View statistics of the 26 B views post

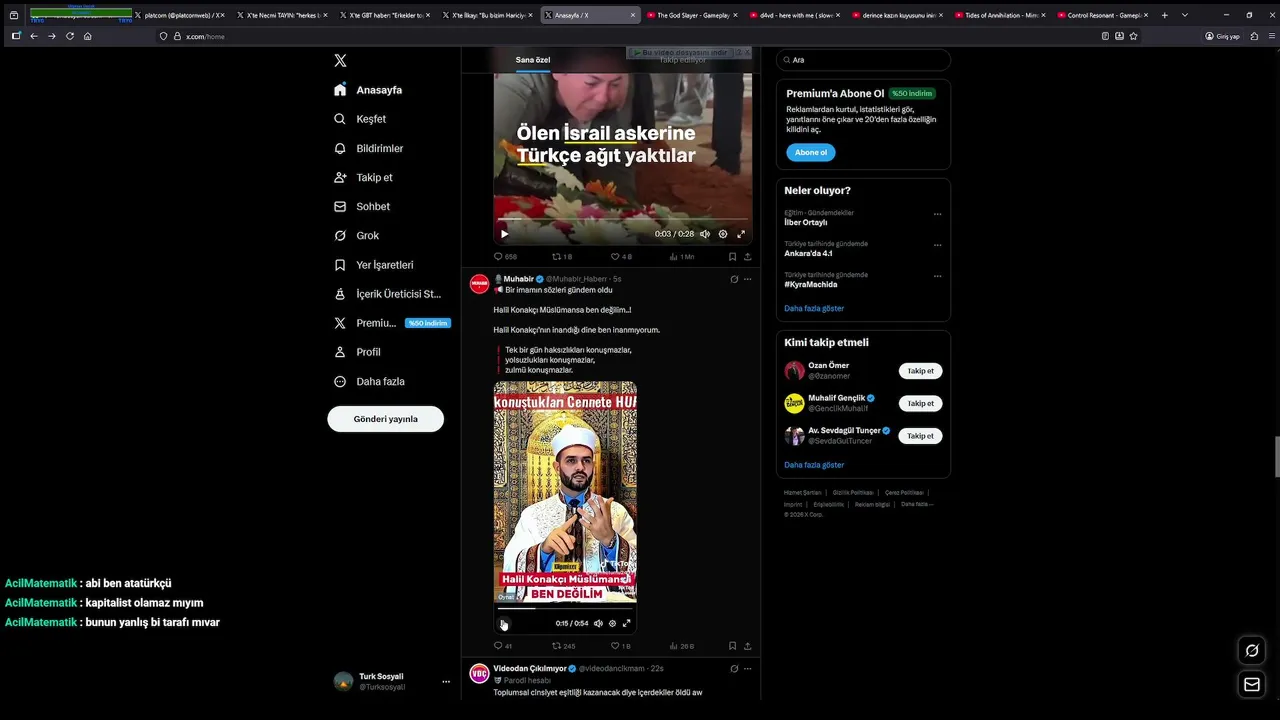click(681, 646)
